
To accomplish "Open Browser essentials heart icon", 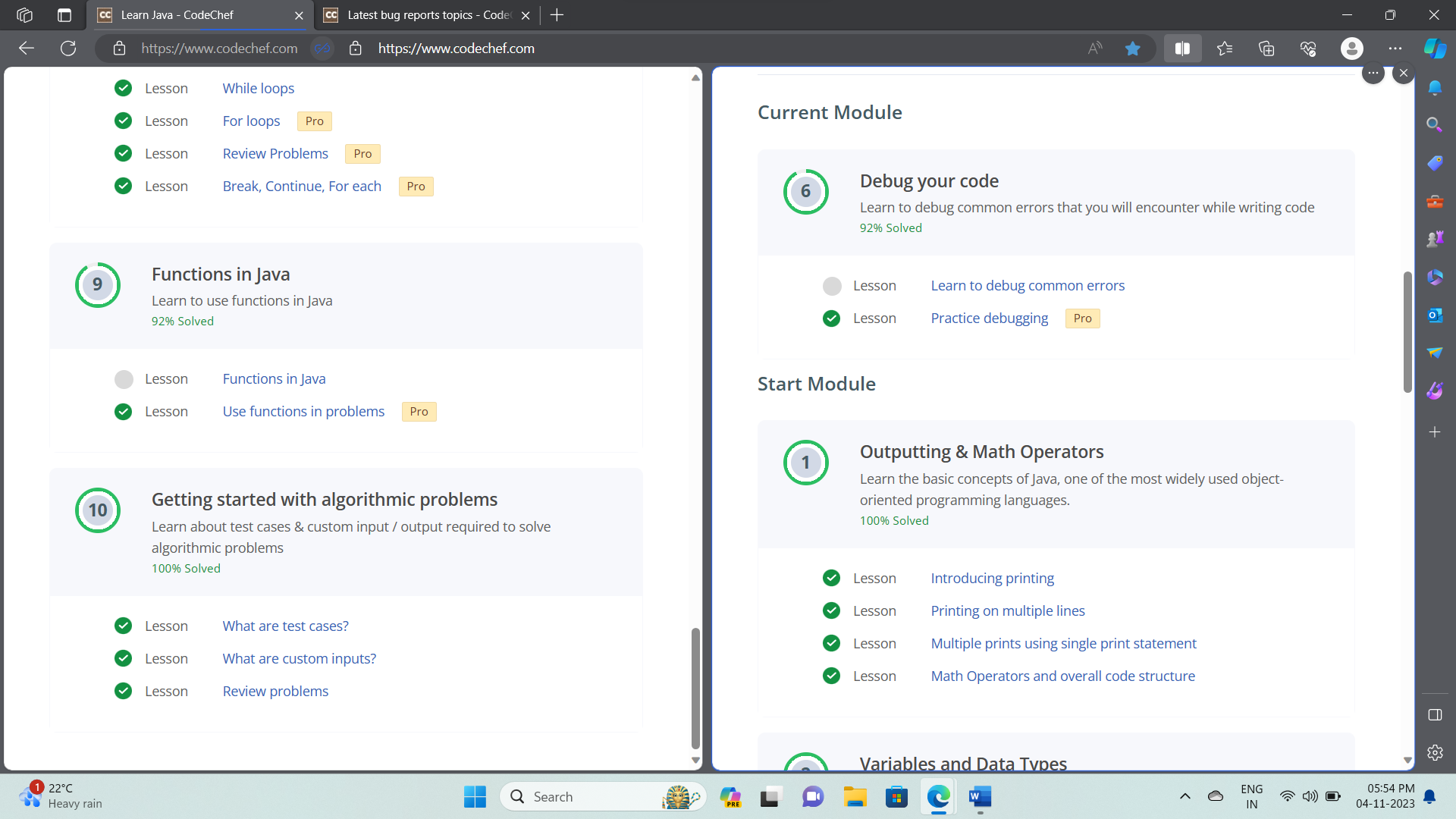I will pos(1308,49).
